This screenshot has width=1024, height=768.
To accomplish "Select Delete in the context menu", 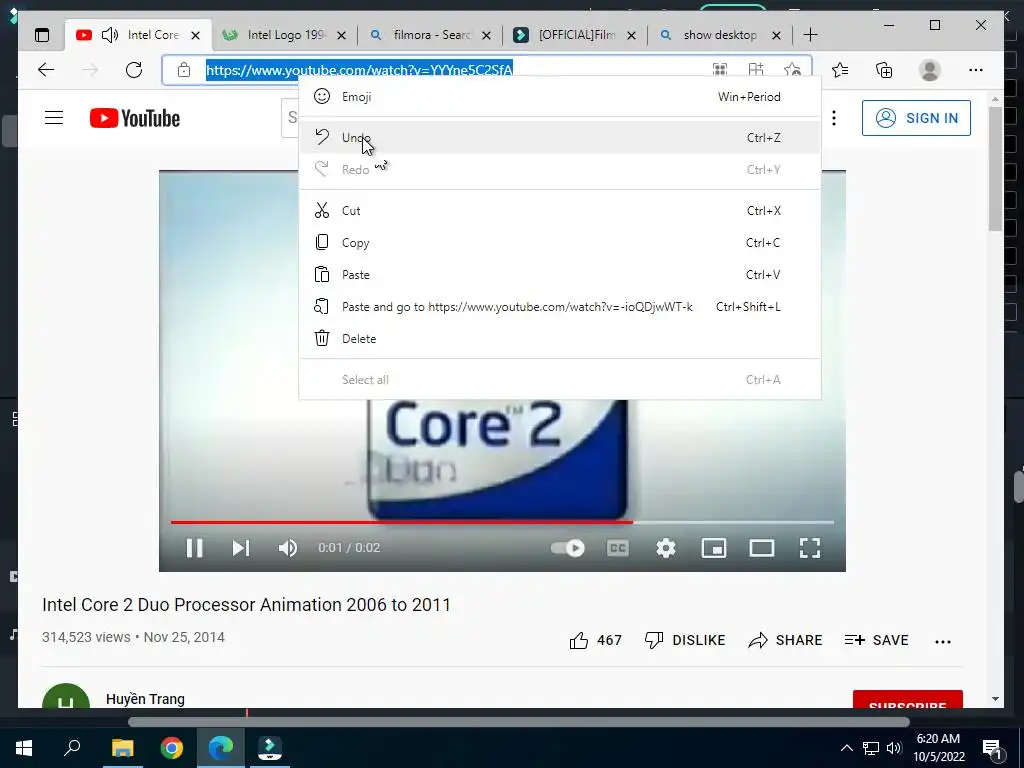I will pyautogui.click(x=560, y=338).
